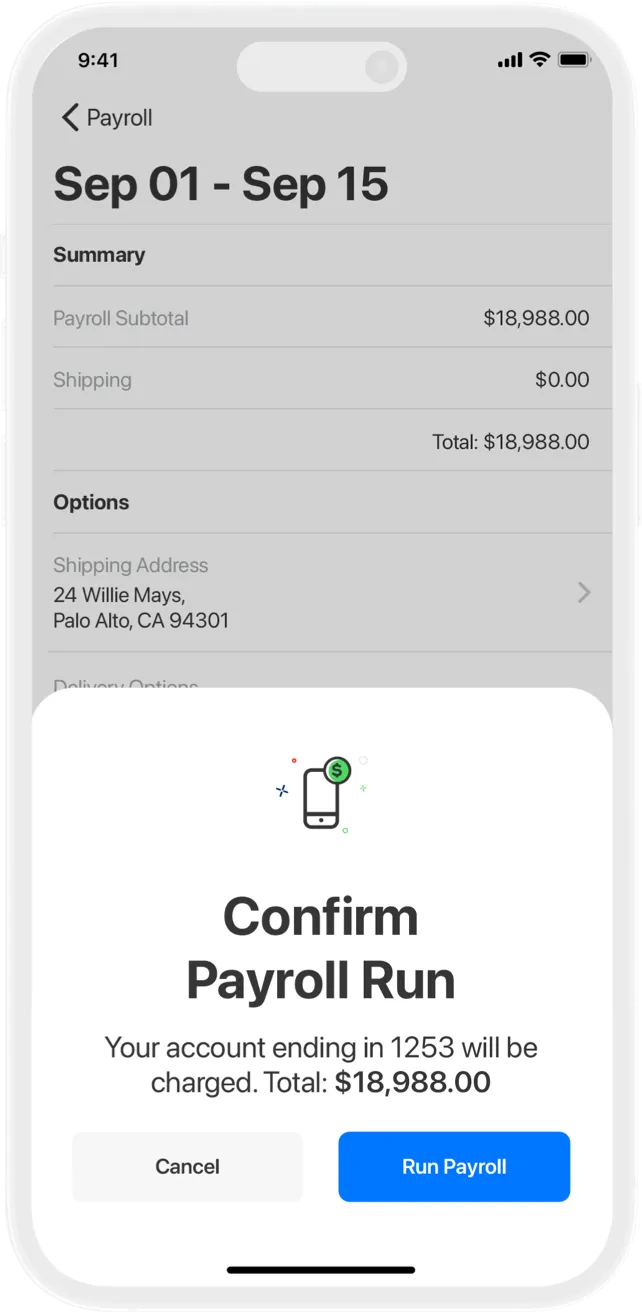This screenshot has height=1312, width=642.
Task: Tap the Shipping cost row showing $0.00
Action: click(x=320, y=380)
